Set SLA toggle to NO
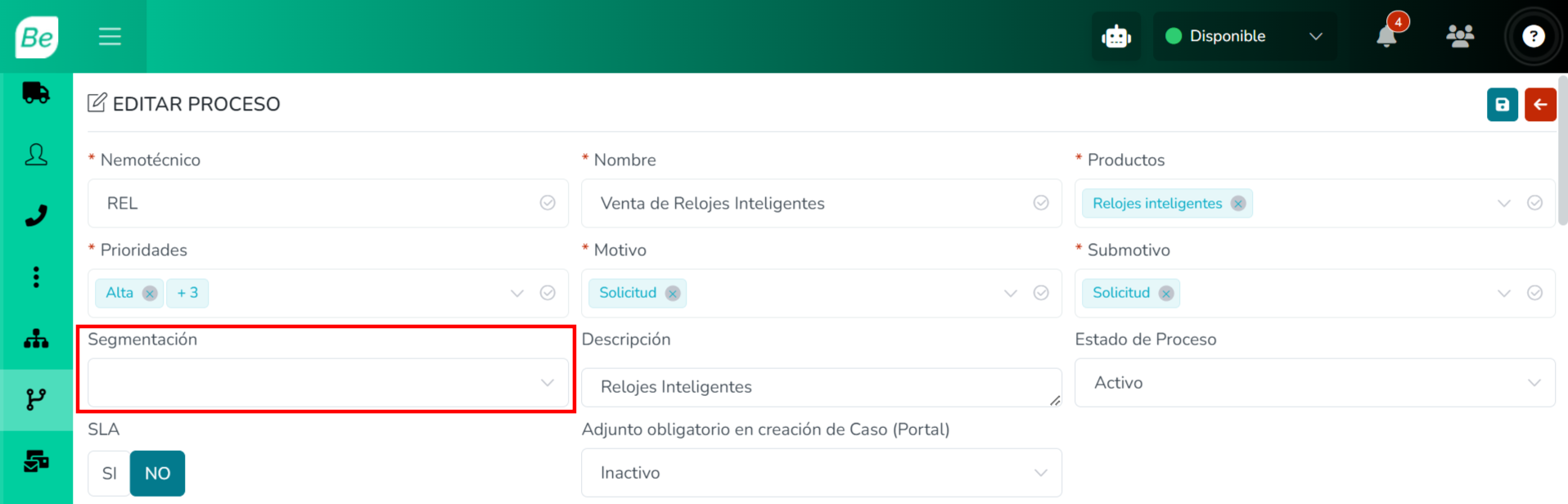1568x504 pixels. (x=157, y=473)
